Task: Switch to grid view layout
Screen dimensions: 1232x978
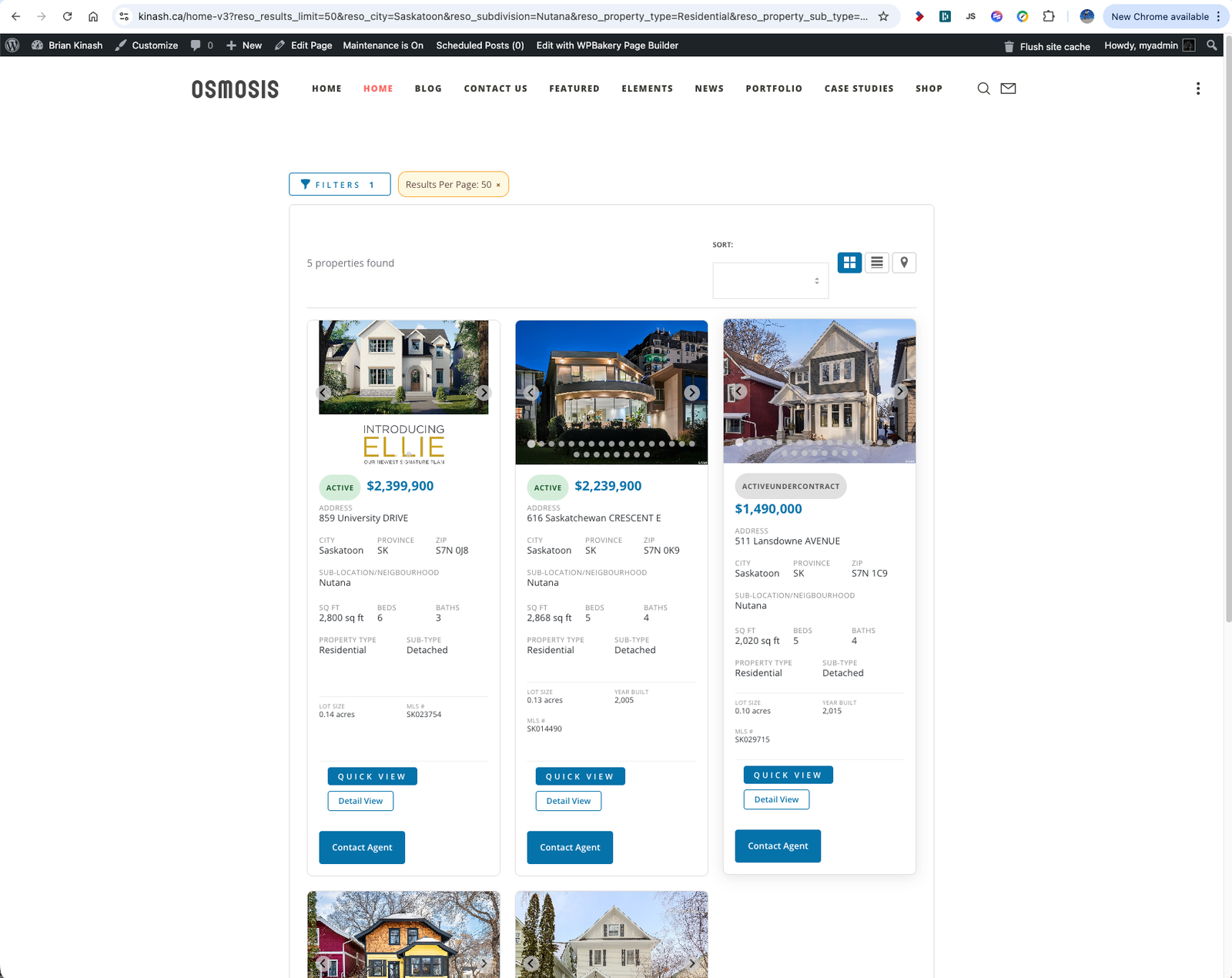Action: (849, 263)
